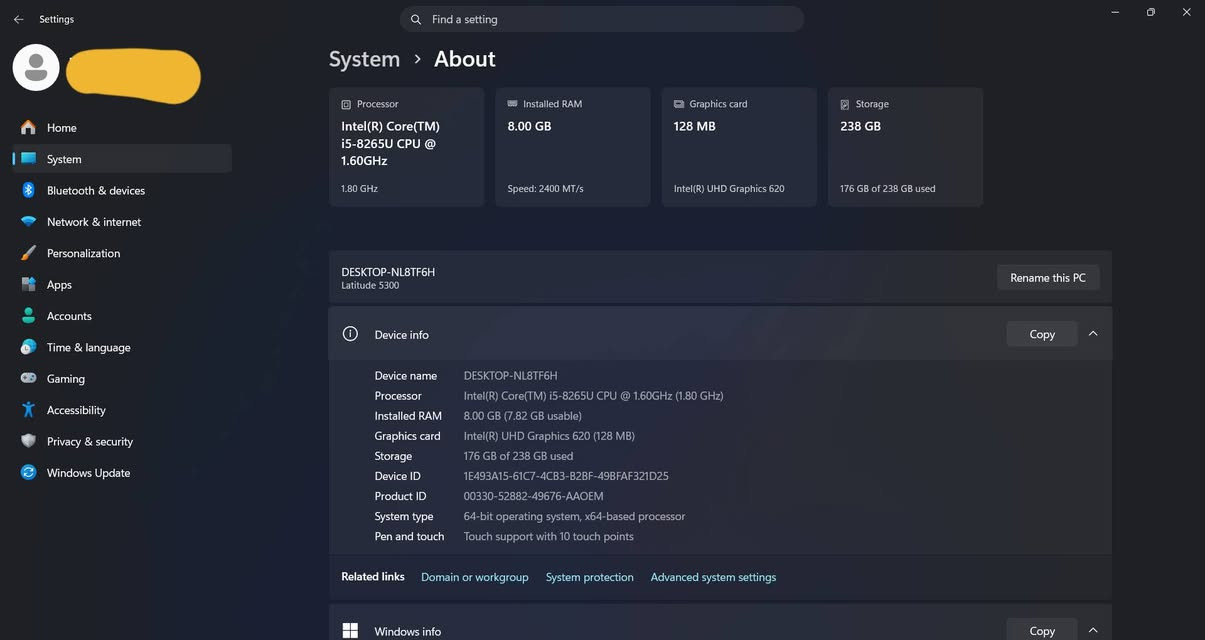
Task: Click the Time & language globe icon
Action: [x=28, y=347]
